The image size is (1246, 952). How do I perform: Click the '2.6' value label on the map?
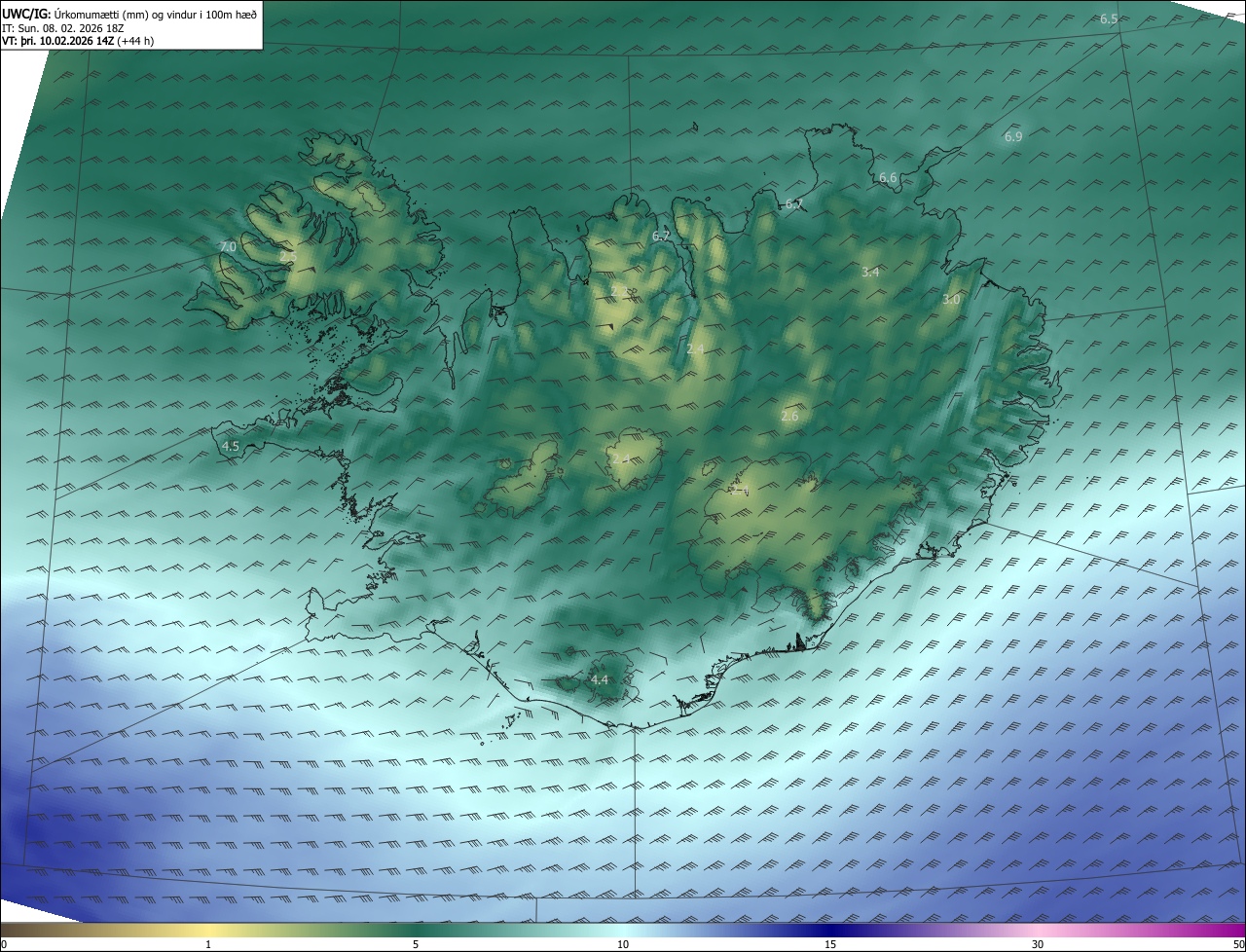point(789,416)
